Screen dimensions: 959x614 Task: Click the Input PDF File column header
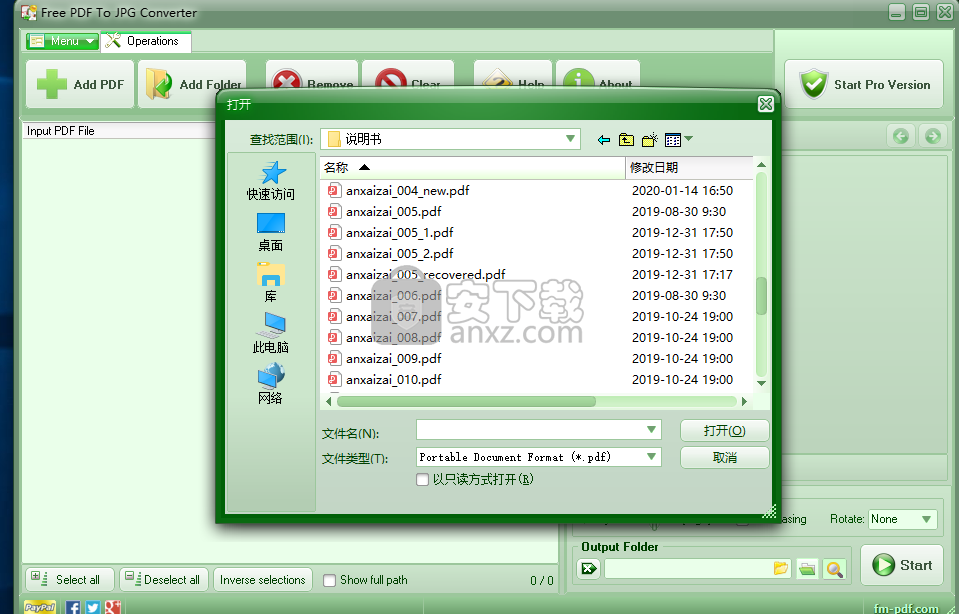point(119,131)
